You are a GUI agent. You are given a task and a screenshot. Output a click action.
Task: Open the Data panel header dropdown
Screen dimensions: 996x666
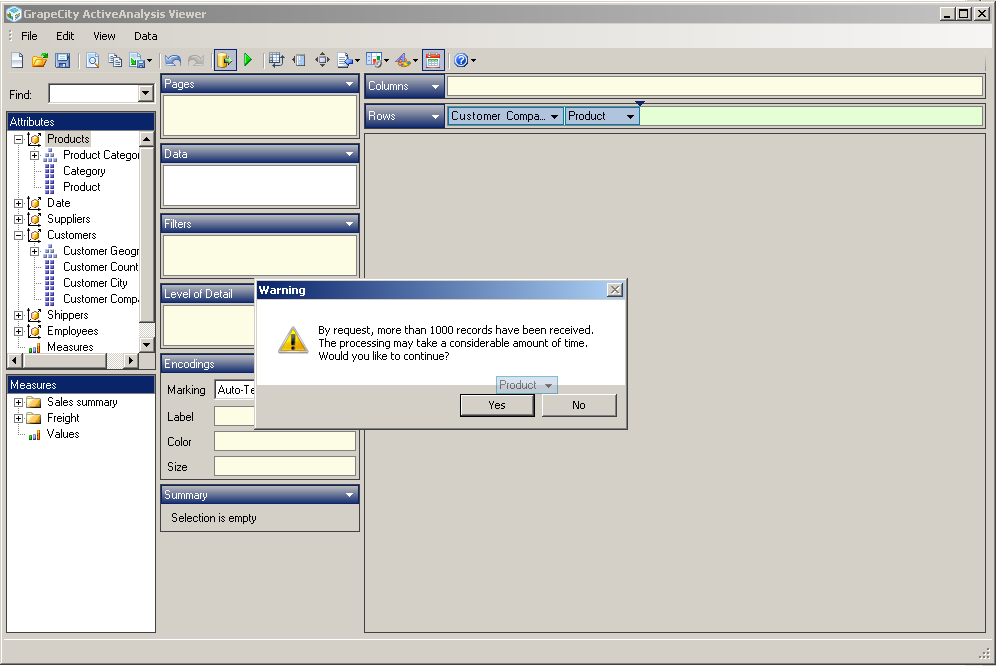coord(349,154)
